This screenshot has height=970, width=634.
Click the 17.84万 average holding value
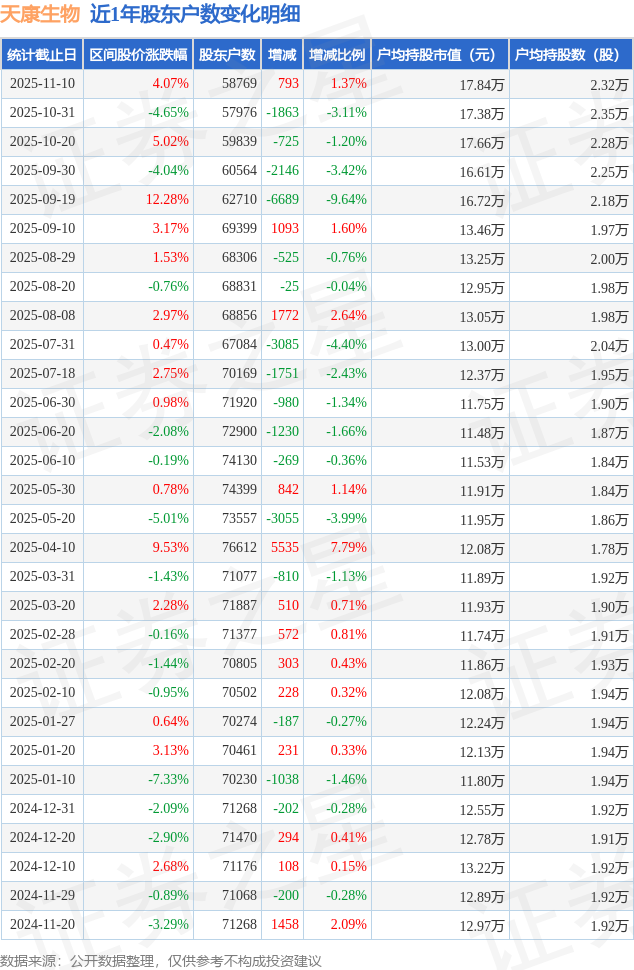click(481, 85)
